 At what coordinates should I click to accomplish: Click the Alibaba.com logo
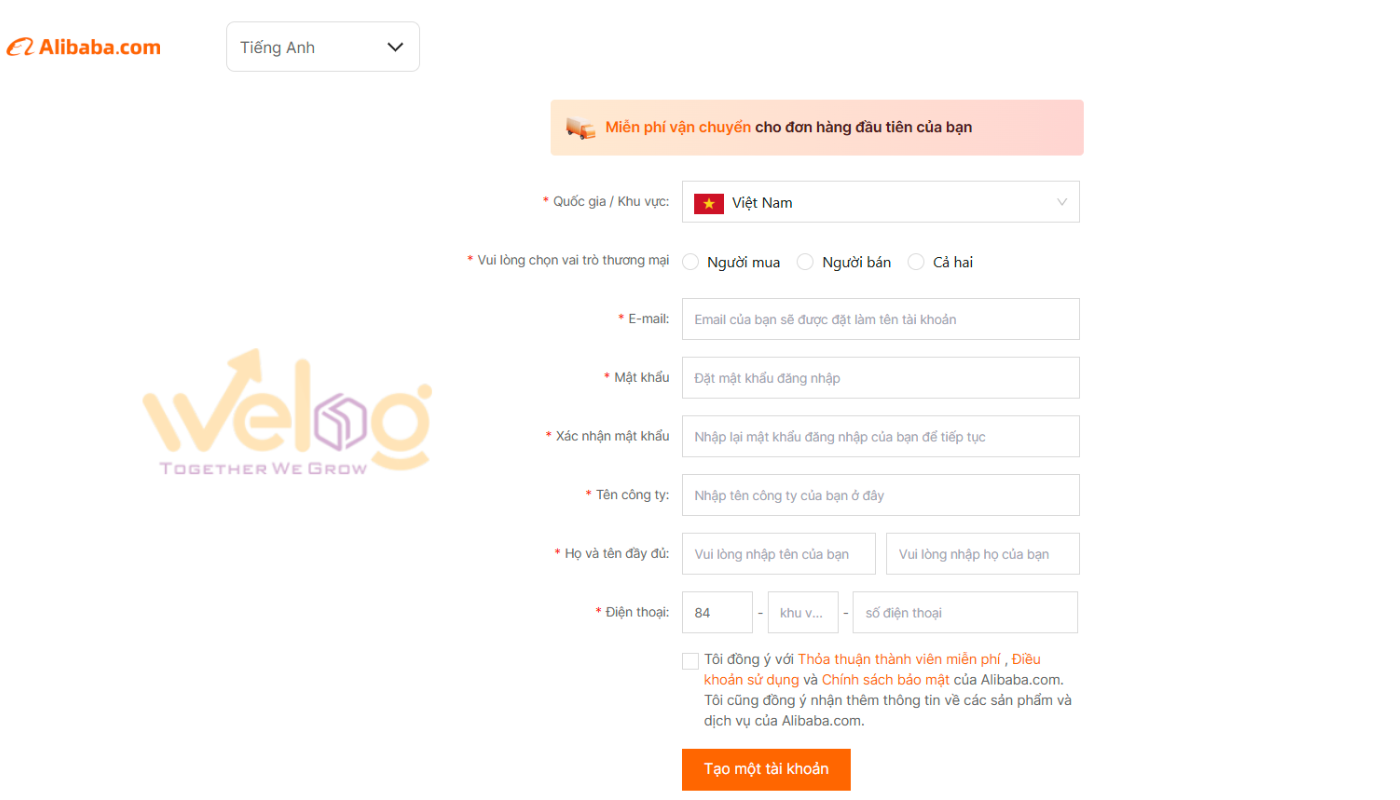point(84,47)
